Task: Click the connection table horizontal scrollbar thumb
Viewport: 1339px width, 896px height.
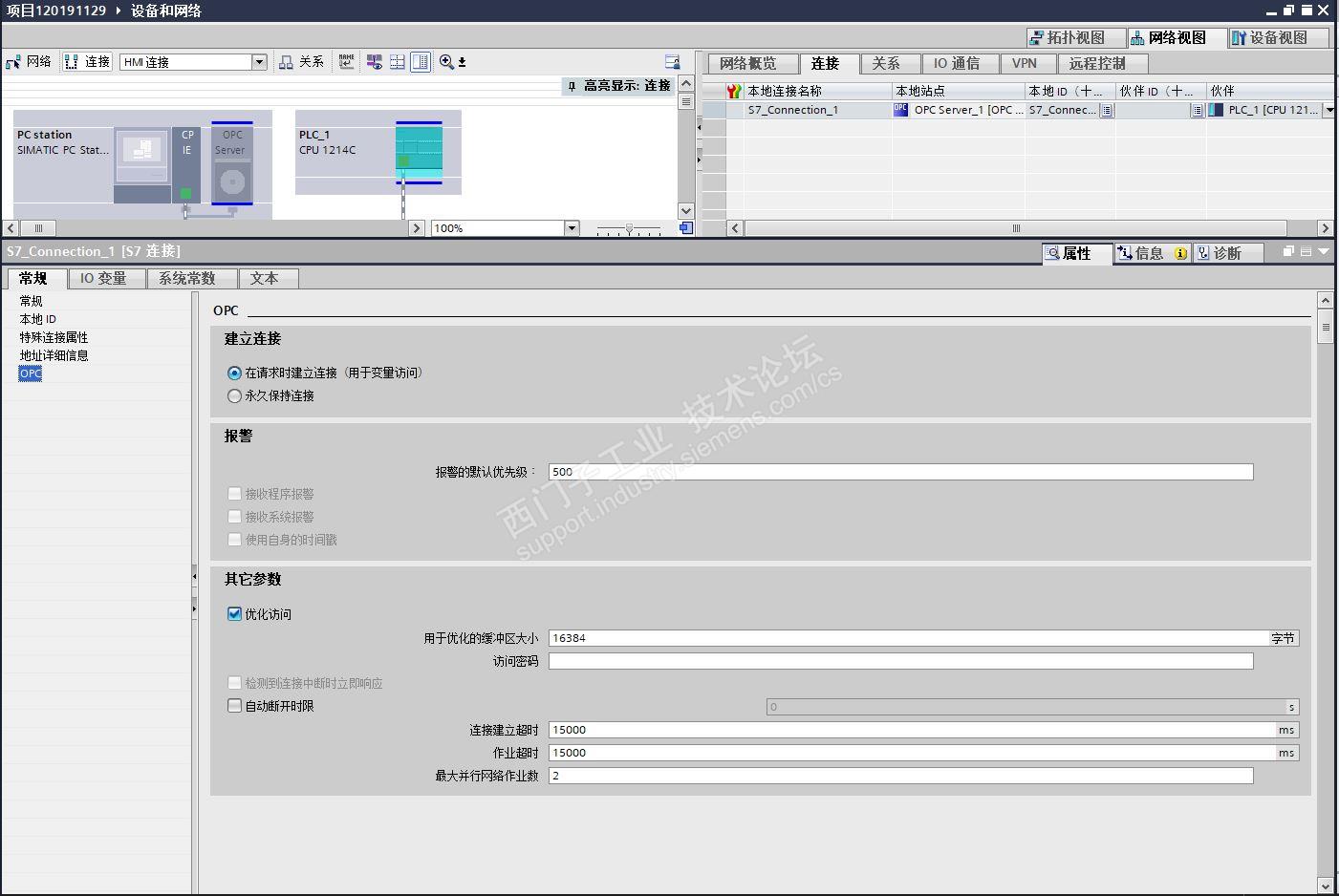Action: point(1016,228)
